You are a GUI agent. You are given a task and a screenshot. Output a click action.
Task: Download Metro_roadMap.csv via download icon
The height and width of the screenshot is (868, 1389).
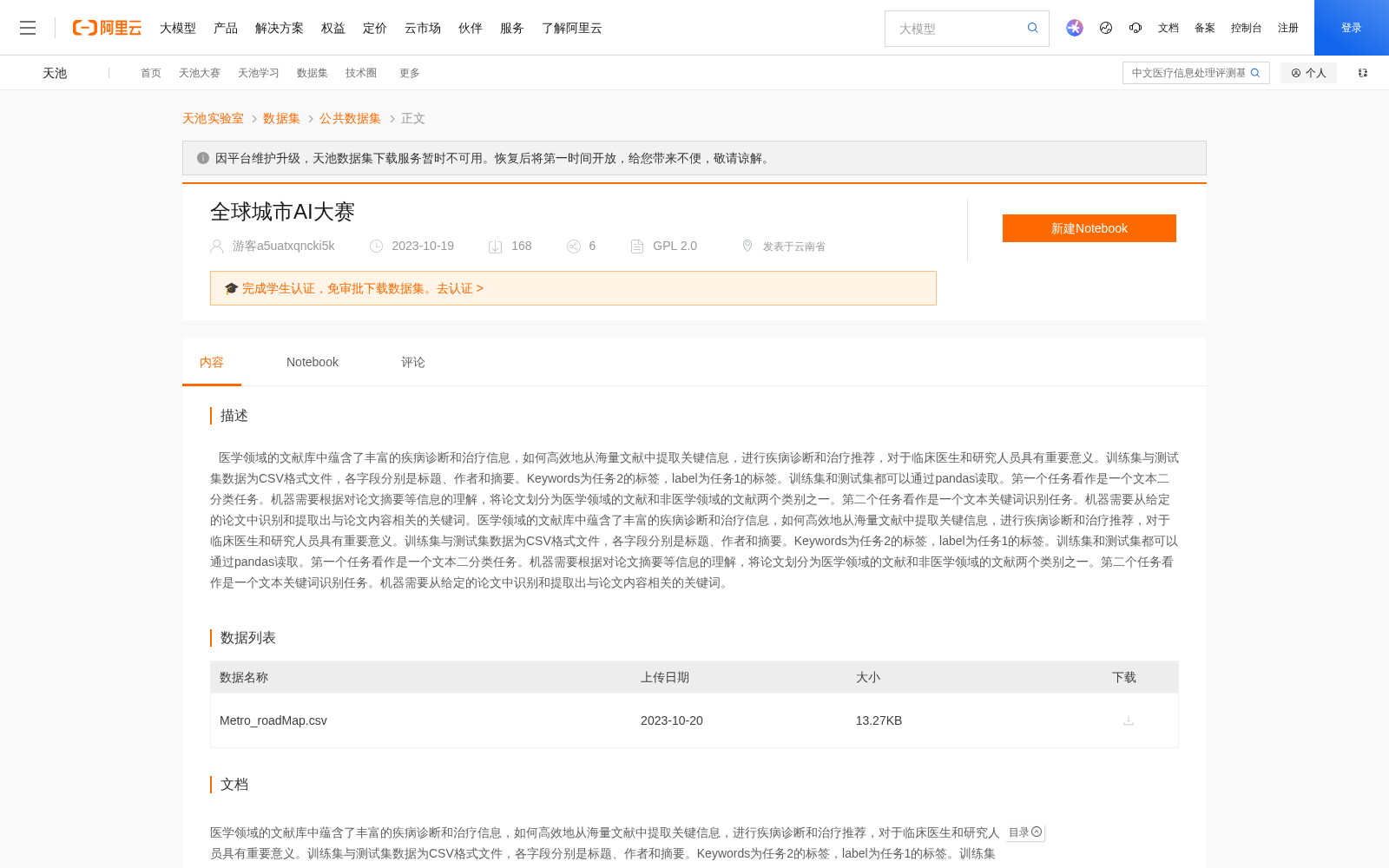1129,720
